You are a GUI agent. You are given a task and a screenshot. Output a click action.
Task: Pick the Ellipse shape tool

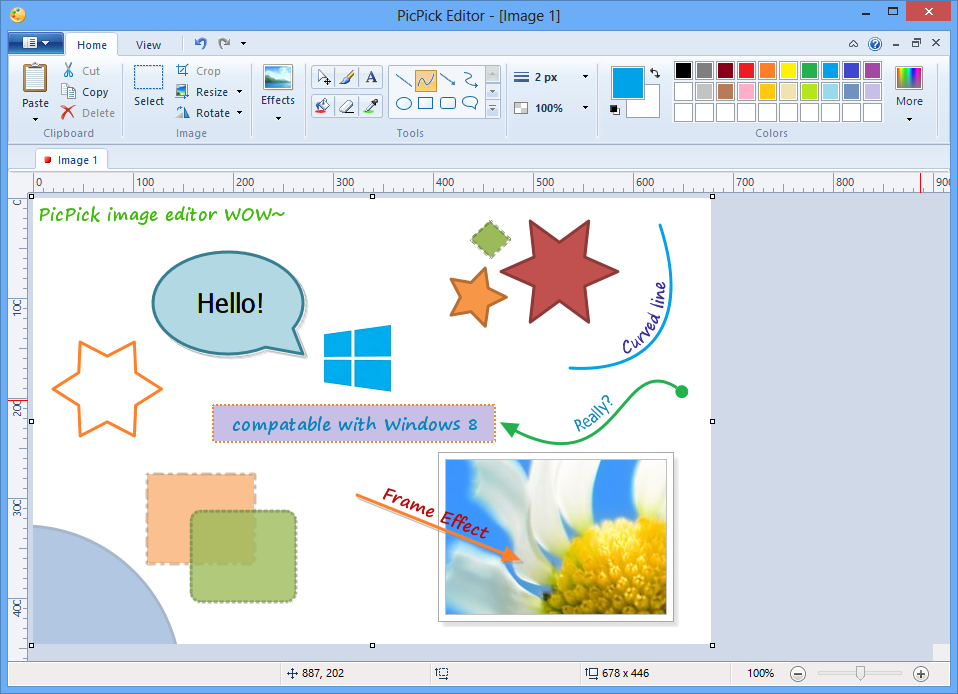tap(404, 103)
